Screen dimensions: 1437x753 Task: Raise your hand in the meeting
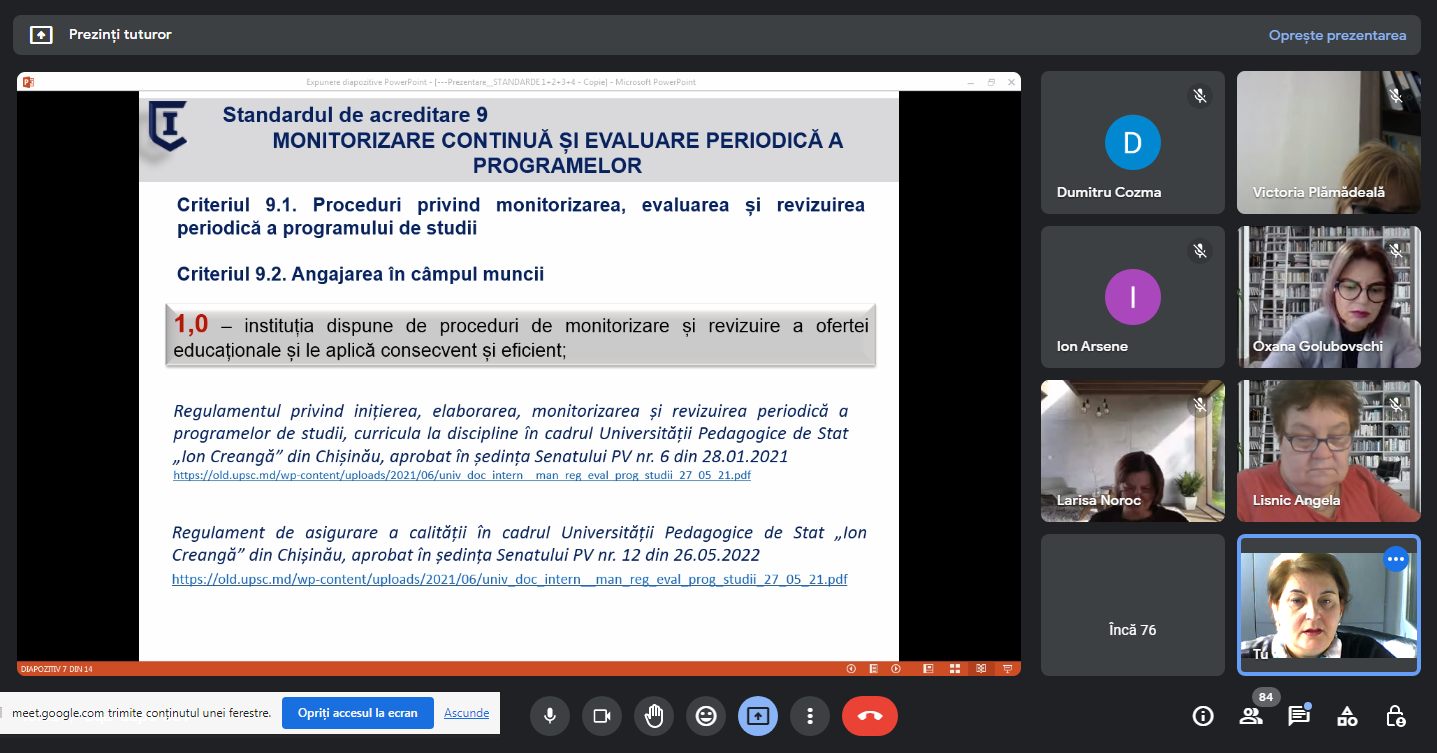point(654,716)
